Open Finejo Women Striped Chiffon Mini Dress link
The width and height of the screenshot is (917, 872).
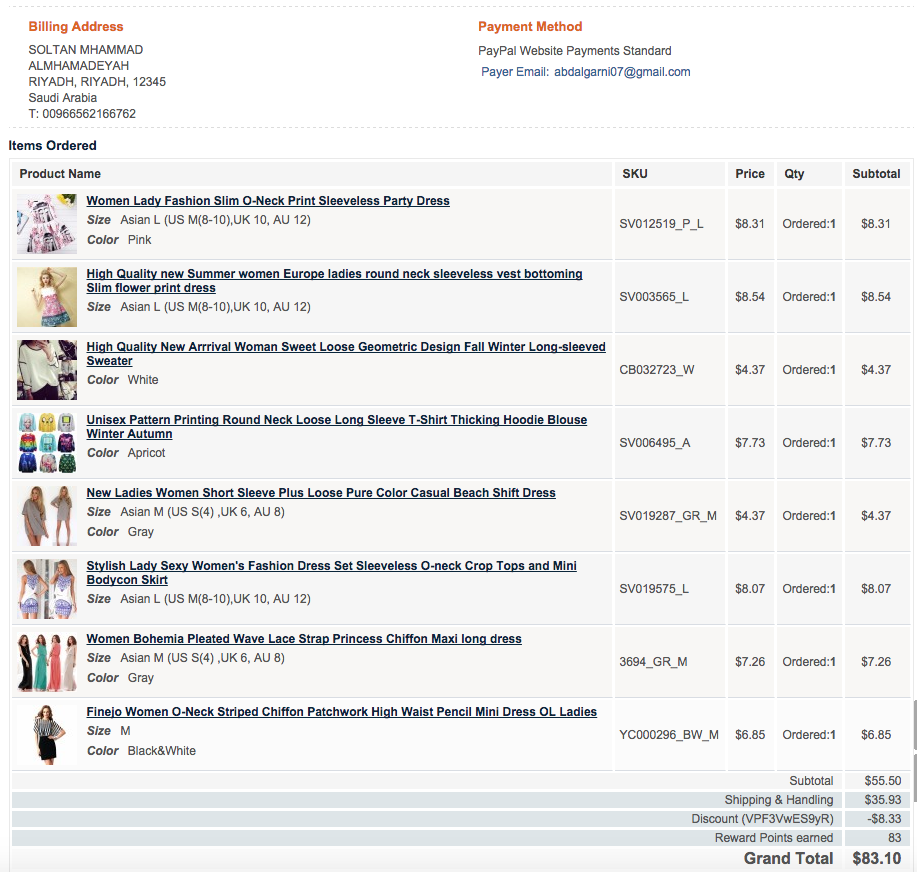click(341, 712)
